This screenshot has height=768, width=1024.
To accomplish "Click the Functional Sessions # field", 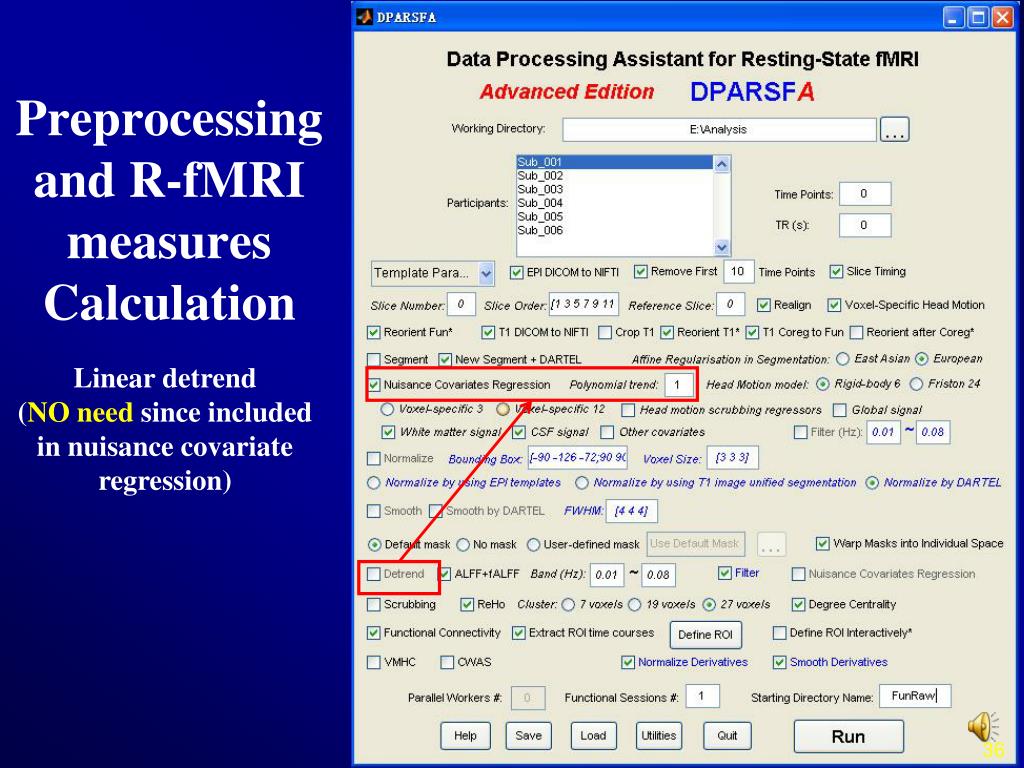I will click(702, 696).
